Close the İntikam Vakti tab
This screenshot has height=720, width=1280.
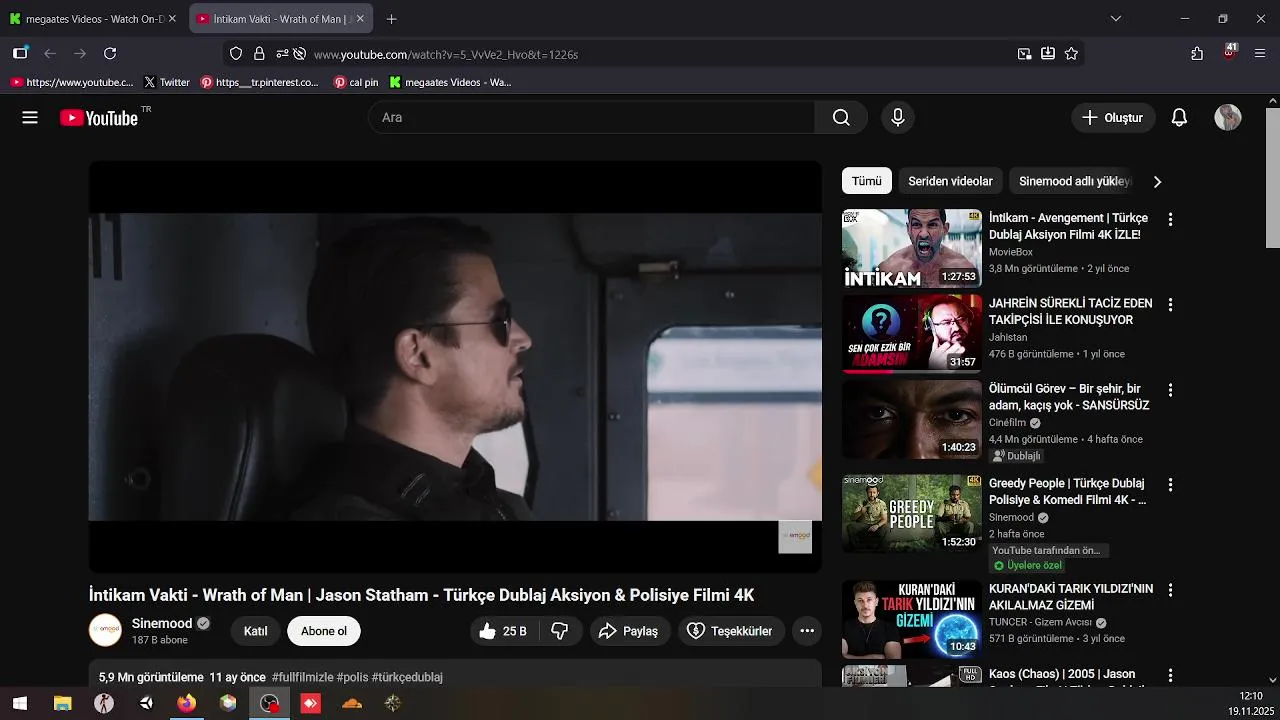click(361, 19)
